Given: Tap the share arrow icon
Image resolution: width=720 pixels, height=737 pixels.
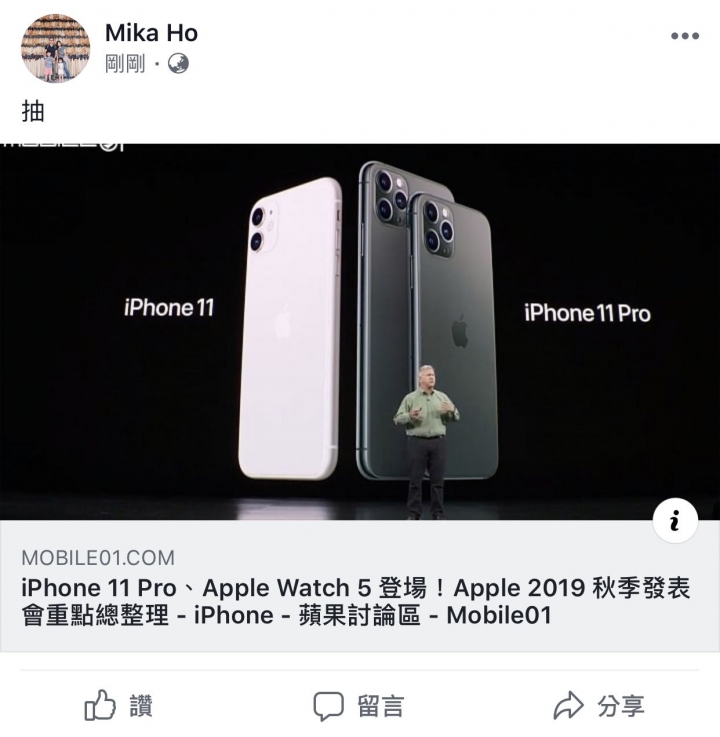Looking at the screenshot, I should pyautogui.click(x=568, y=705).
